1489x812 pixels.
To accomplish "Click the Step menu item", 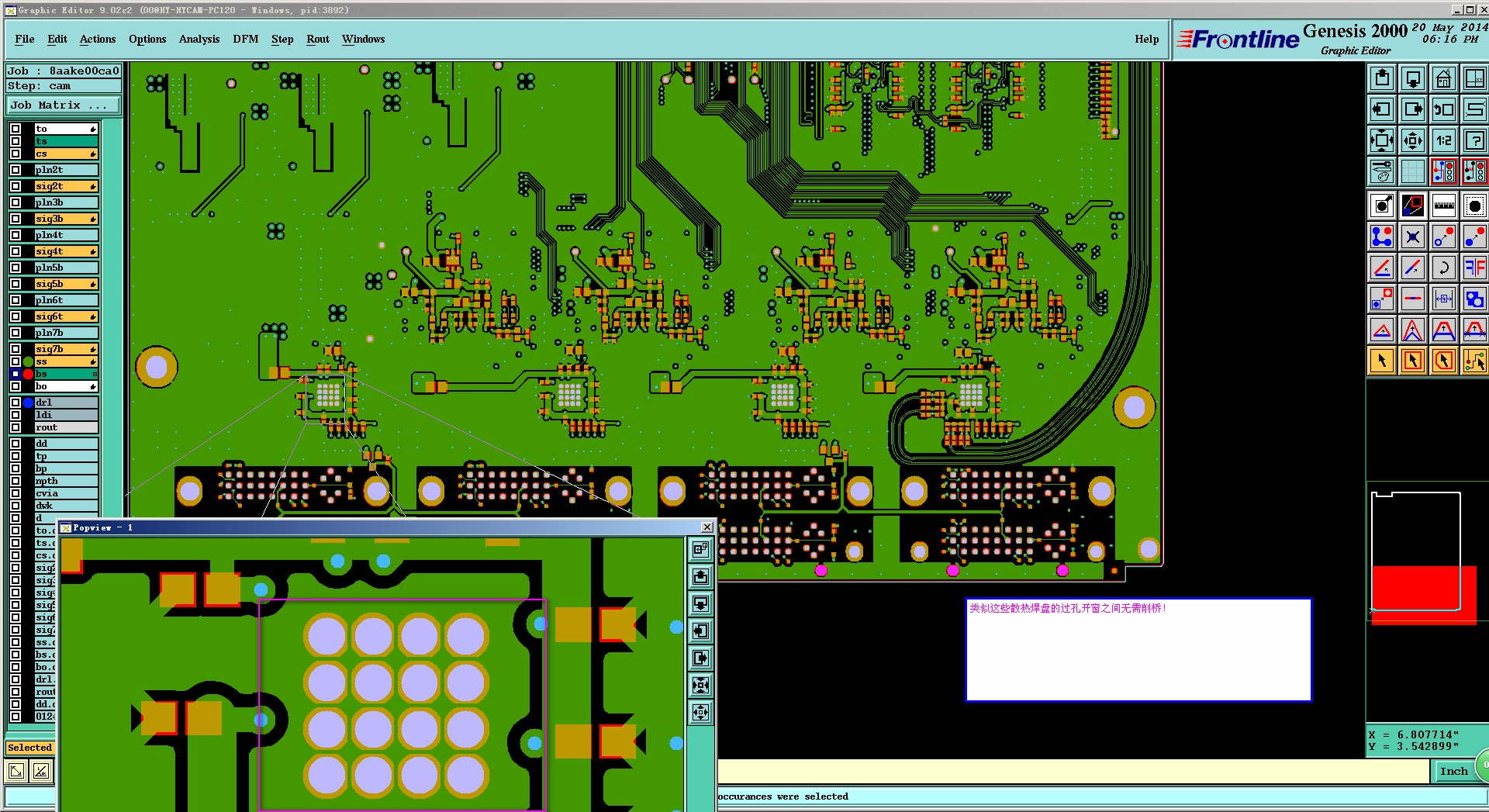I will click(282, 39).
